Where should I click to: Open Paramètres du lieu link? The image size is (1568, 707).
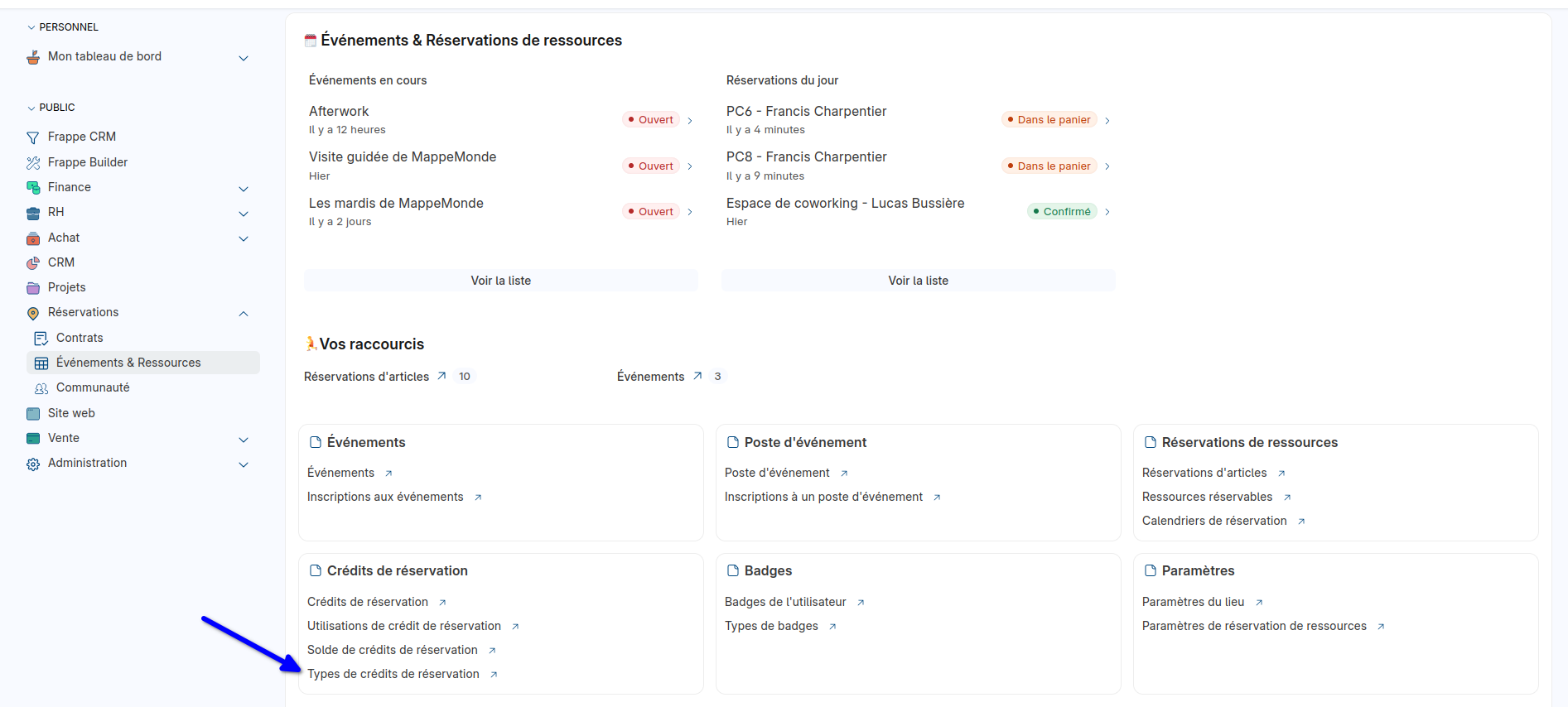pyautogui.click(x=1193, y=602)
